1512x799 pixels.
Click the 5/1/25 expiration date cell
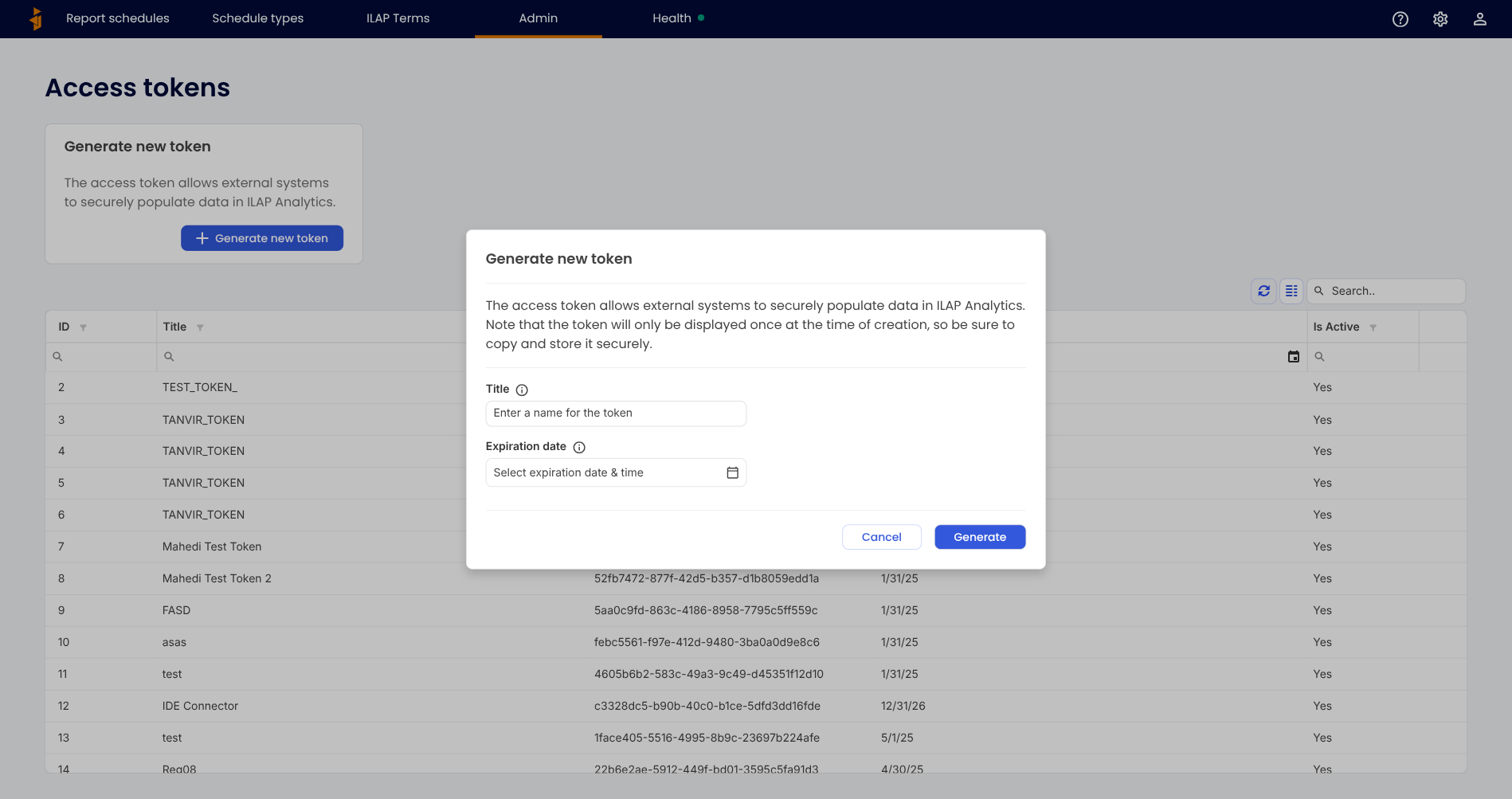coord(897,738)
